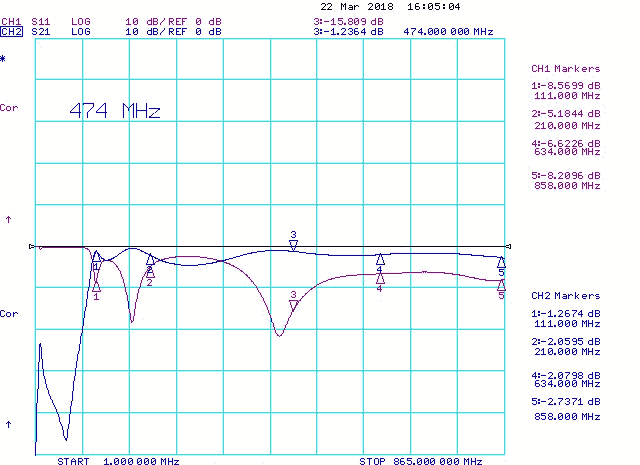This screenshot has height=465, width=640.
Task: Click '858.000 MHz' under CH2 Markers
Action: (567, 417)
